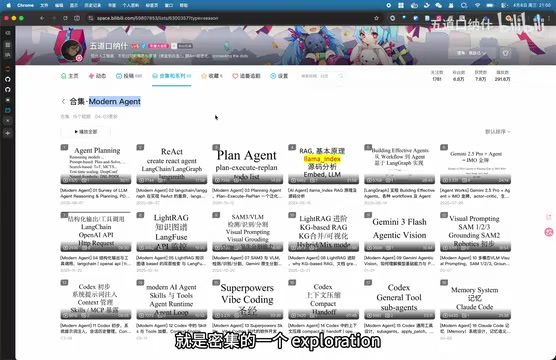Open the Gemini 2.5 Pro + Agent thumbnail

(x=475, y=164)
